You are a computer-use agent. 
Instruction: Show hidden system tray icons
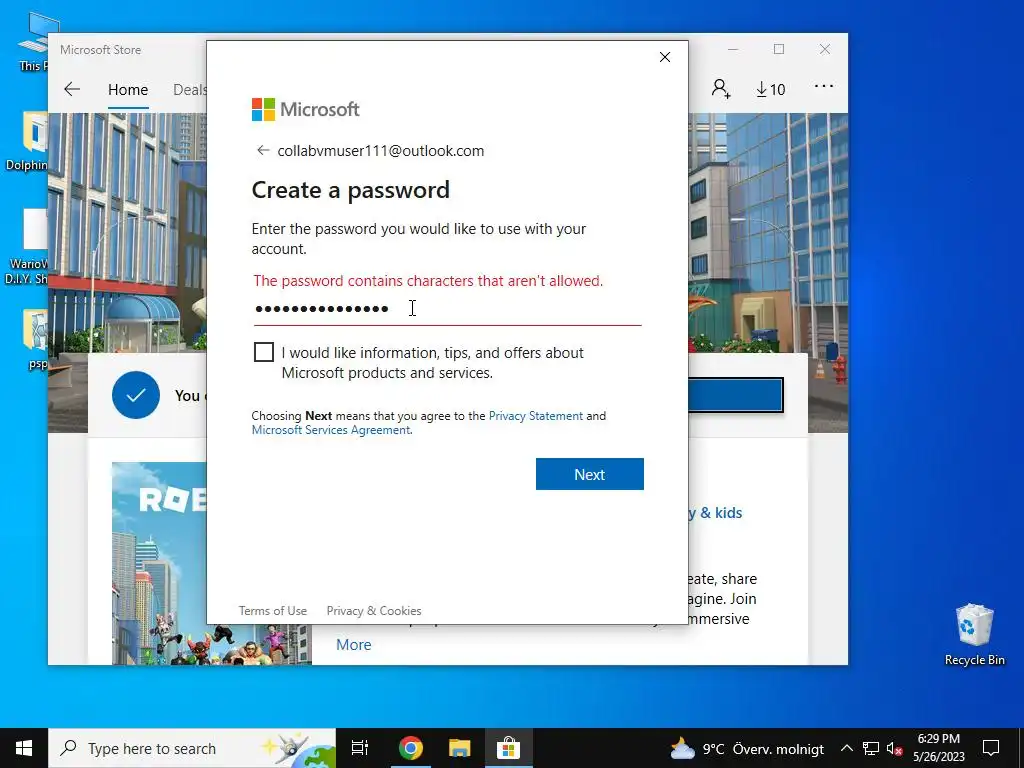846,748
